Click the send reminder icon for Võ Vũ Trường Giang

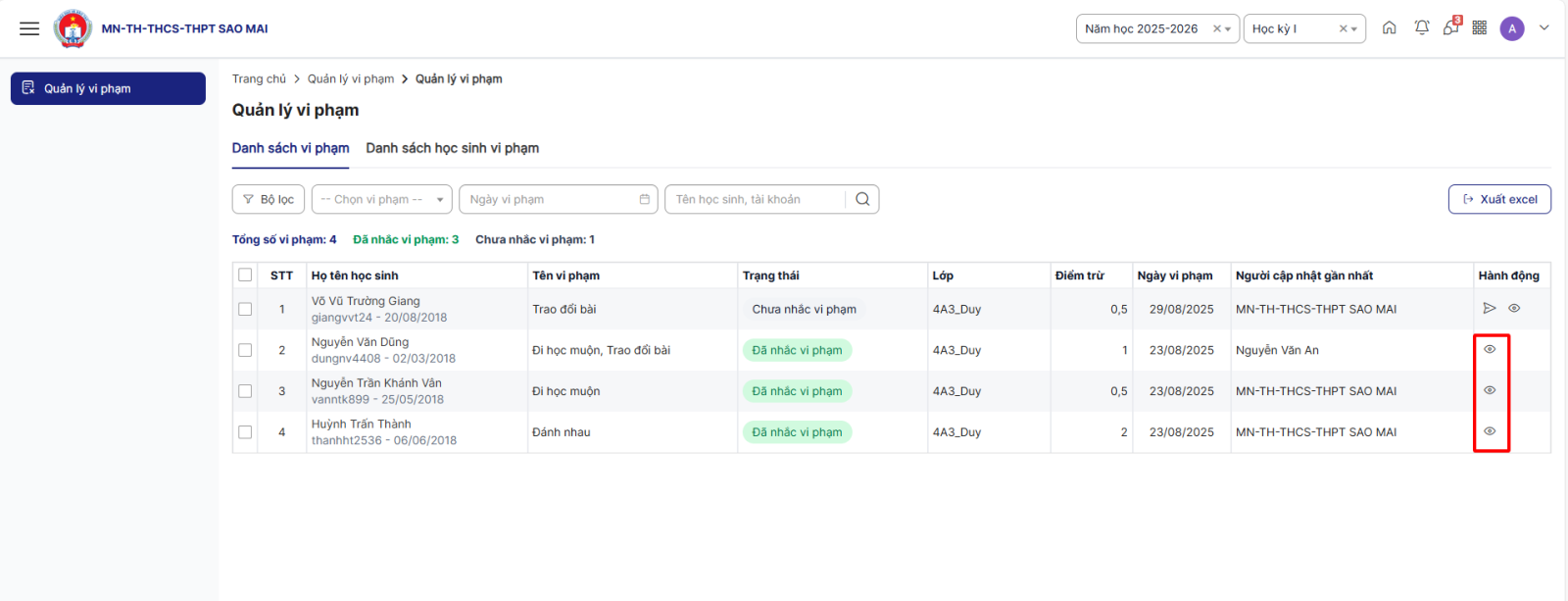1489,308
